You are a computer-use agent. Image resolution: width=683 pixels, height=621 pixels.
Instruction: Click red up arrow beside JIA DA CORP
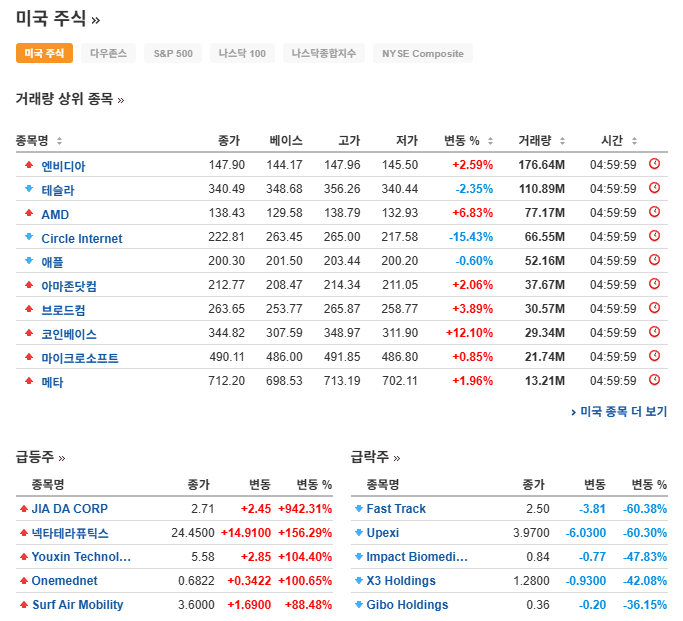24,508
